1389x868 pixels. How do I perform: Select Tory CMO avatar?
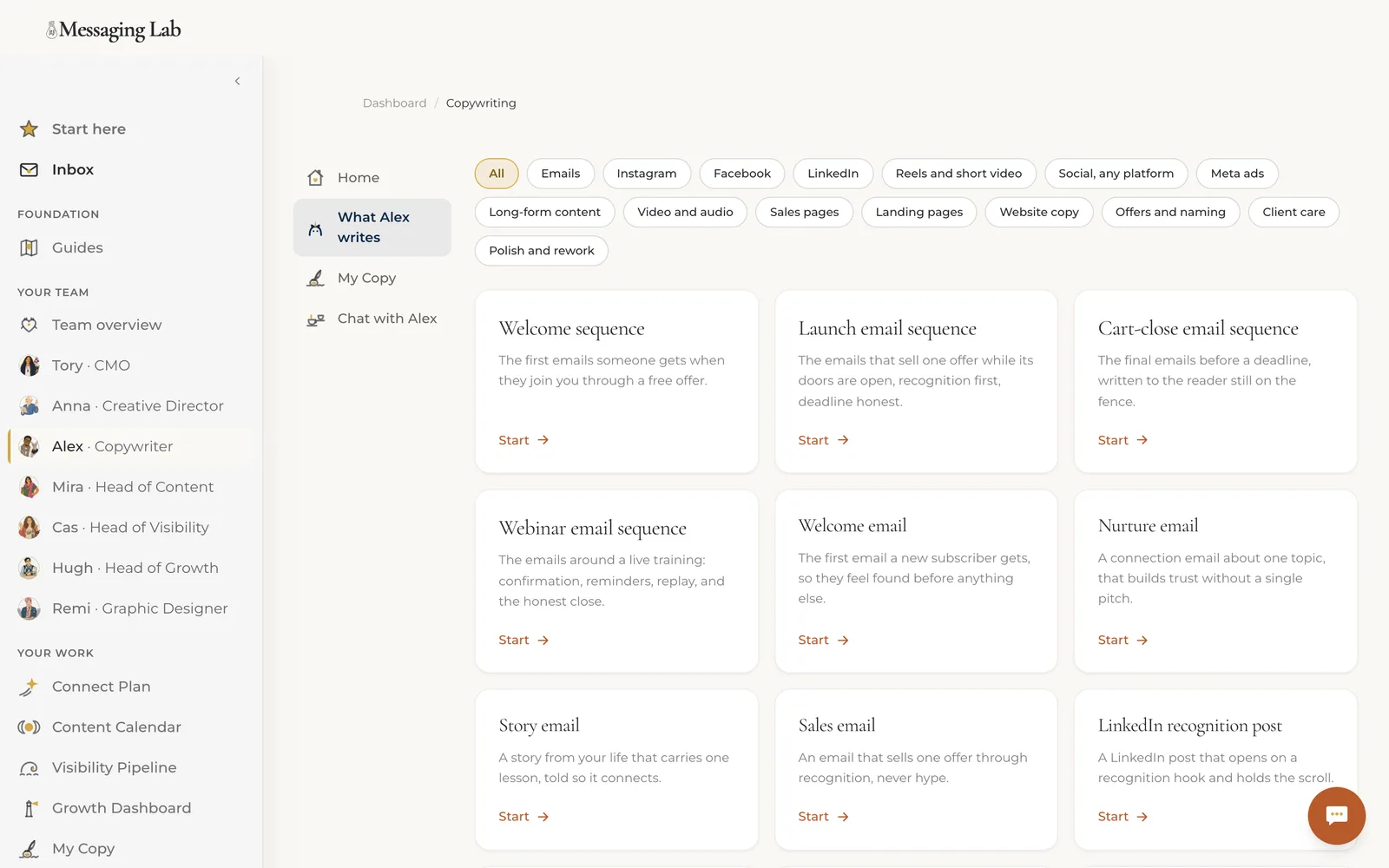click(x=29, y=365)
